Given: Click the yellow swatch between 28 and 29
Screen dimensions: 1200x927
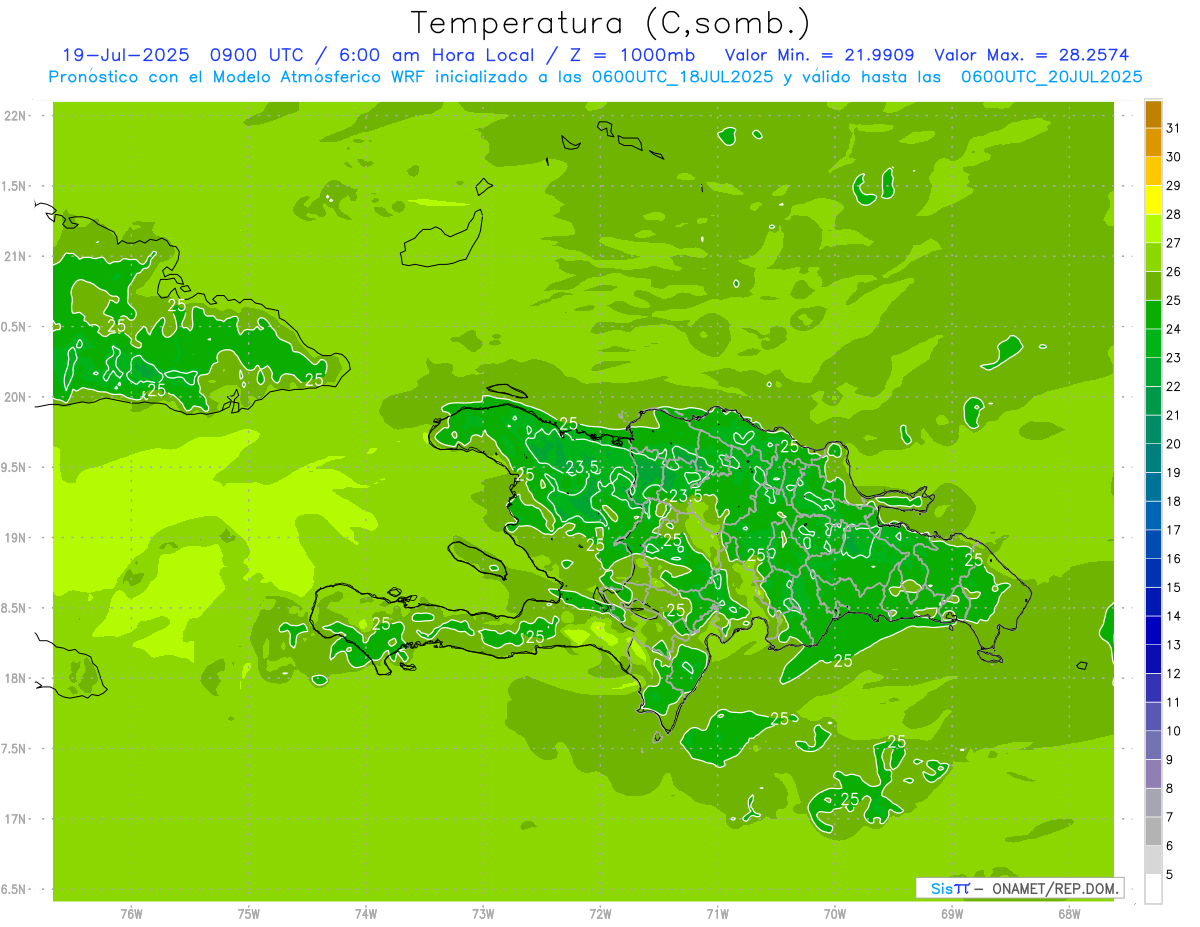Looking at the screenshot, I should coord(1153,200).
